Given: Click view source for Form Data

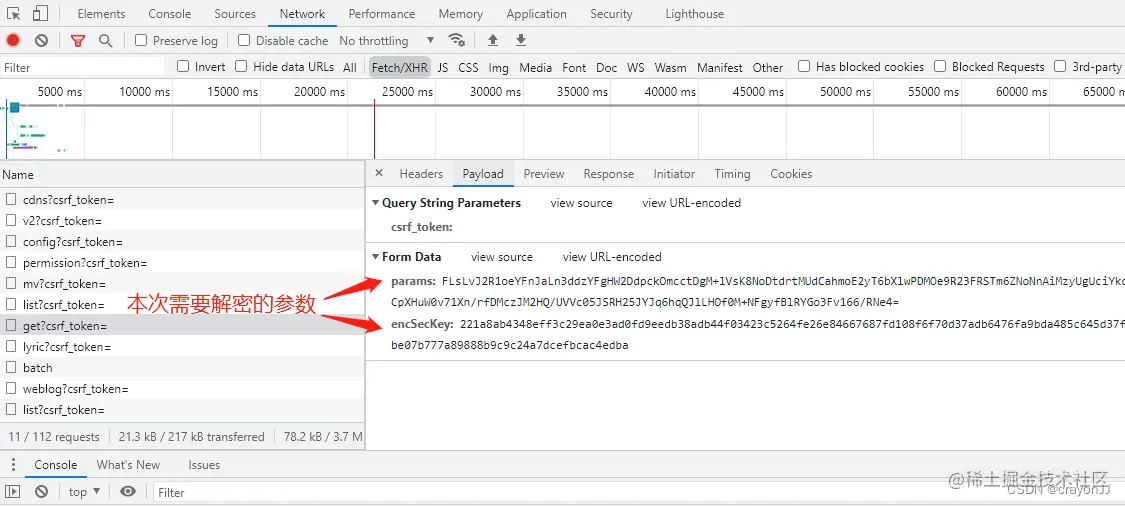Looking at the screenshot, I should click(x=502, y=257).
